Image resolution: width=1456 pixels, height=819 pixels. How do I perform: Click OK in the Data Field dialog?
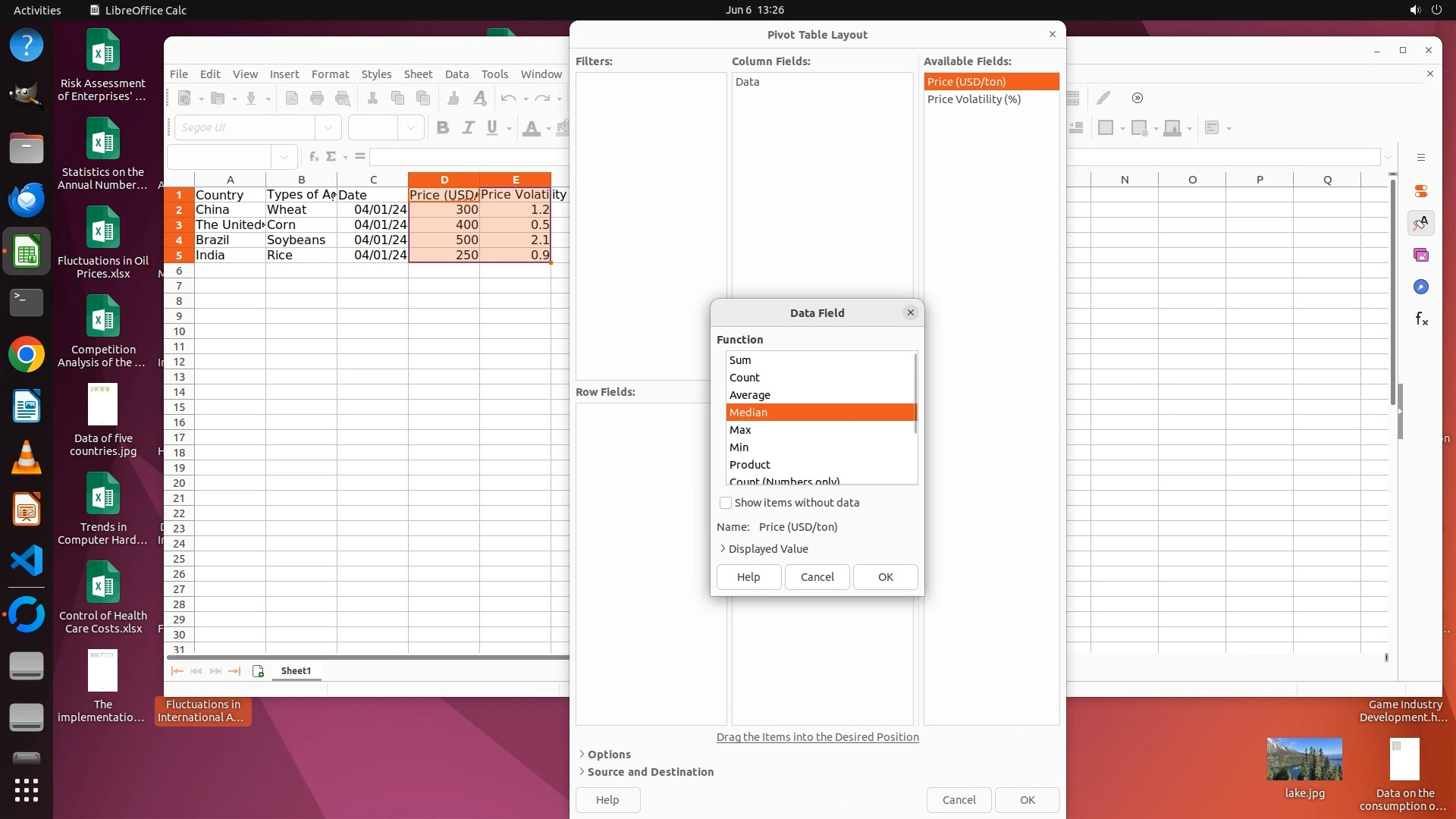point(885,577)
